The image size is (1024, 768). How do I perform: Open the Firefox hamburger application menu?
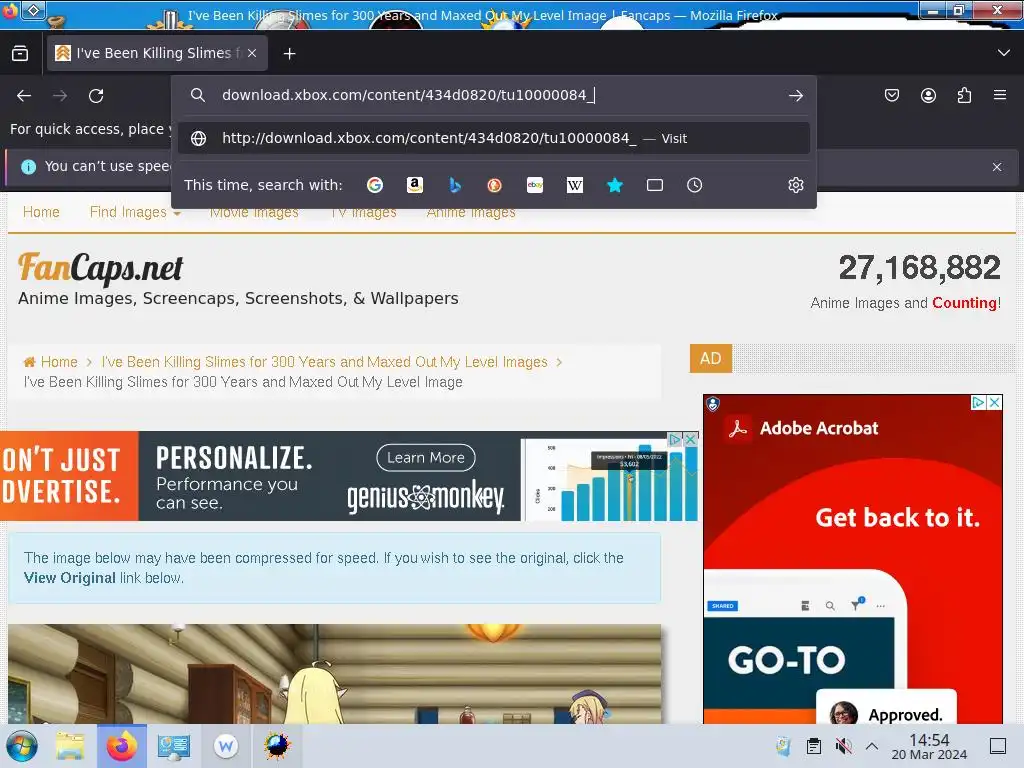[1000, 95]
